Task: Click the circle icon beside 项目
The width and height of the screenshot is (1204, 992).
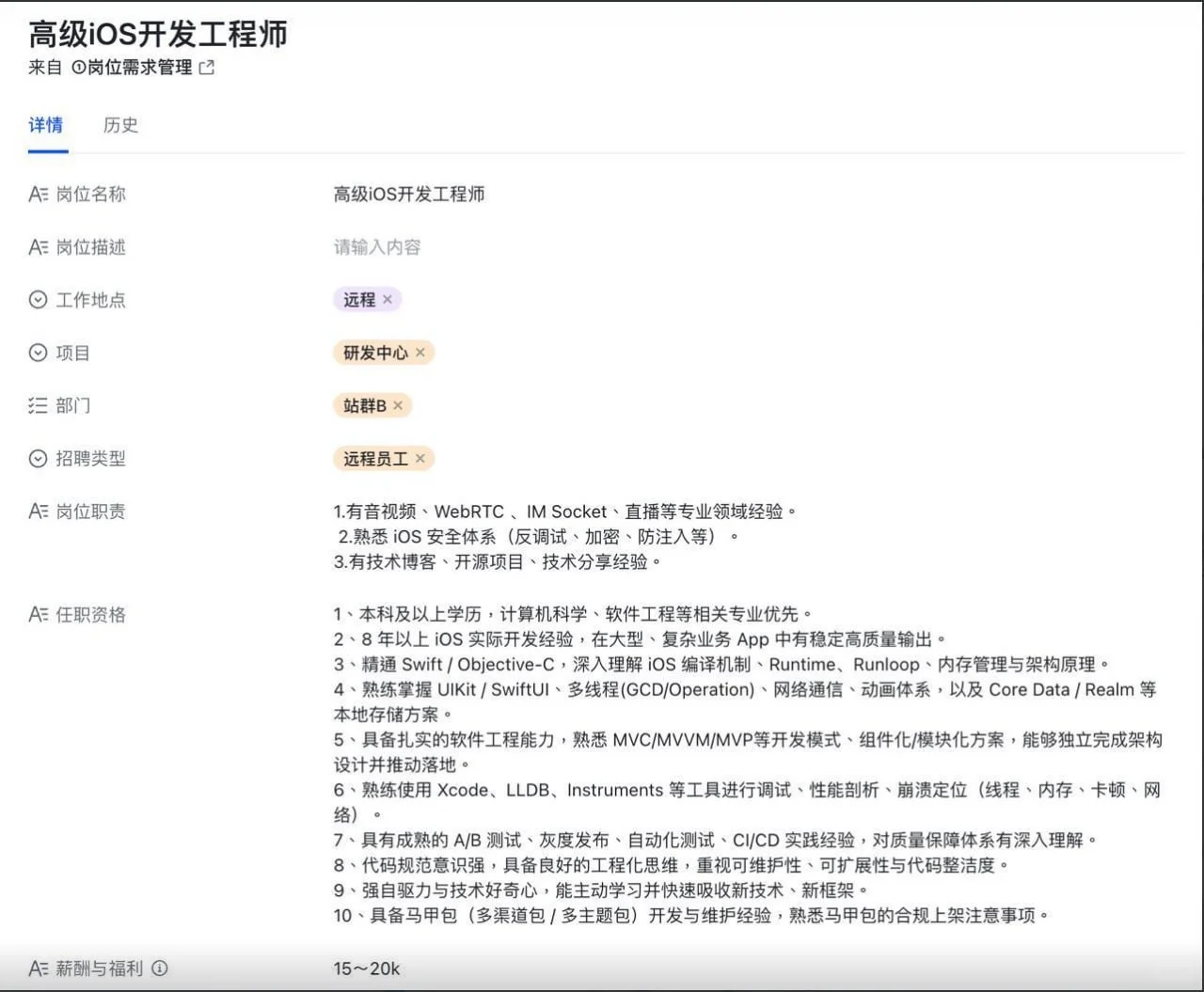Action: (x=37, y=352)
